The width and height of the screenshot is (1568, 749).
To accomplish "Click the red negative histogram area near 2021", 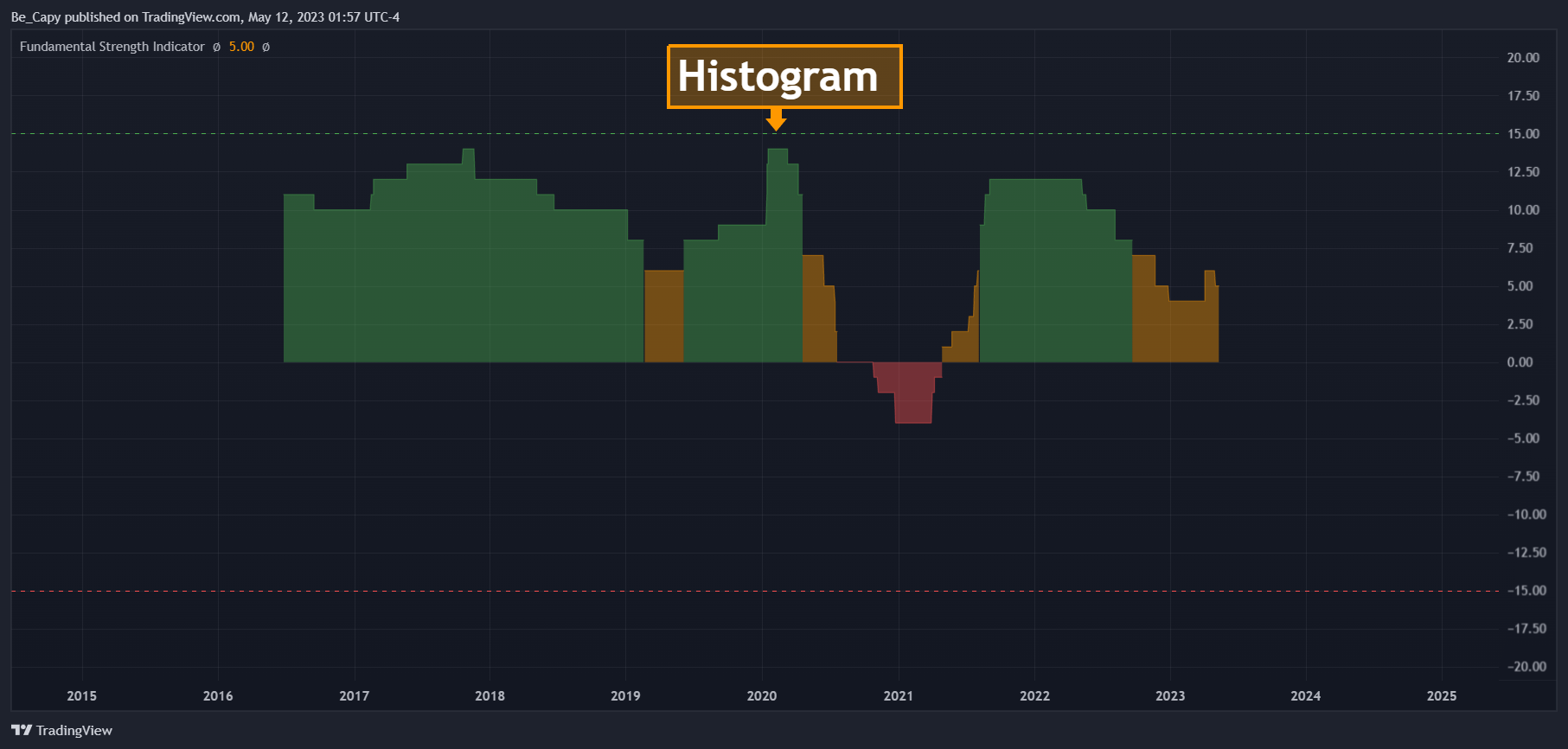I will pos(908,391).
